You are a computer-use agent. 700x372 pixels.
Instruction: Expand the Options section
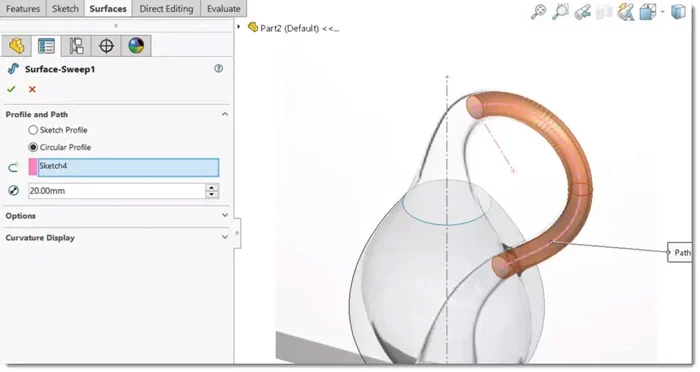225,215
